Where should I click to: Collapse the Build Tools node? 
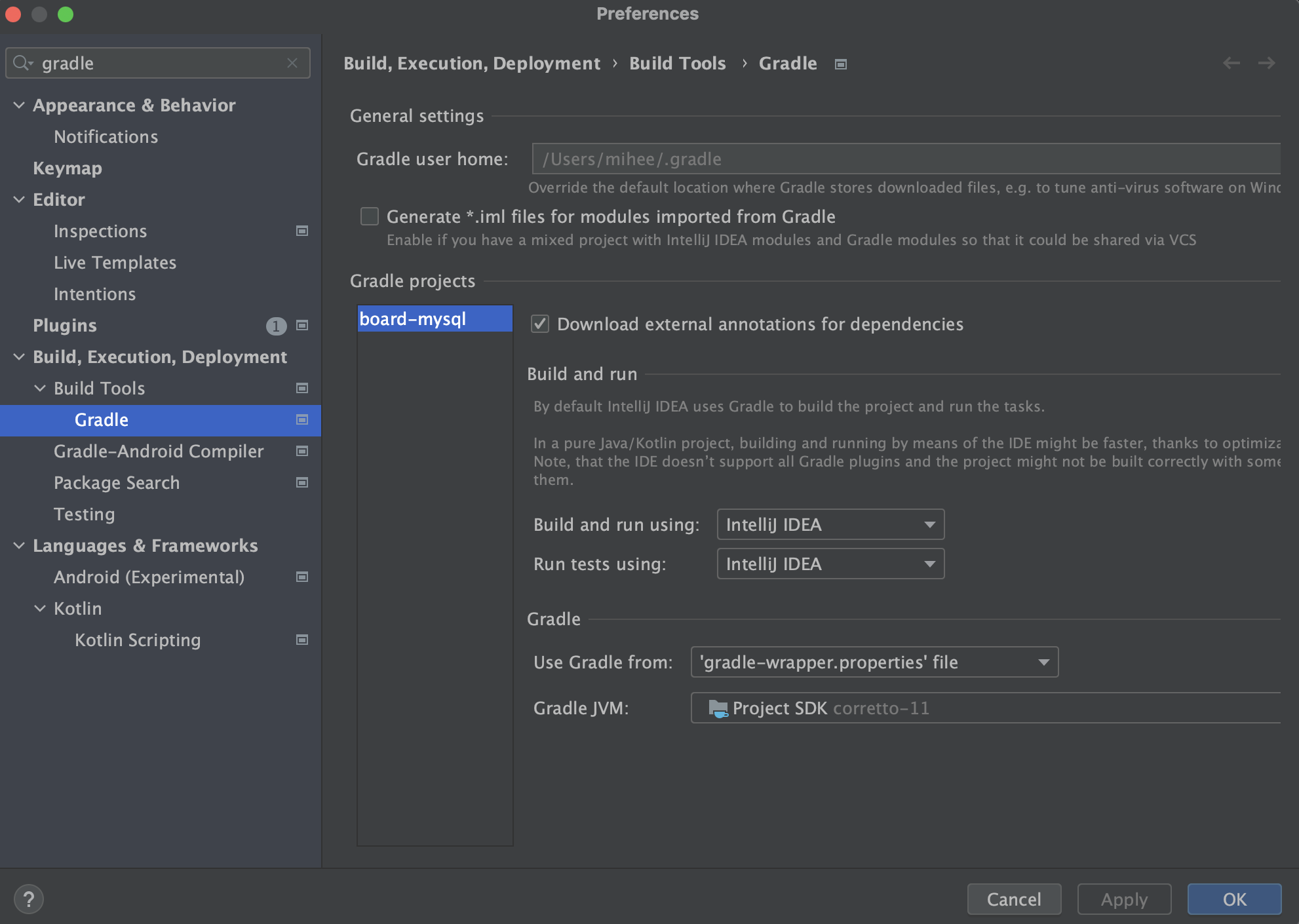(41, 388)
